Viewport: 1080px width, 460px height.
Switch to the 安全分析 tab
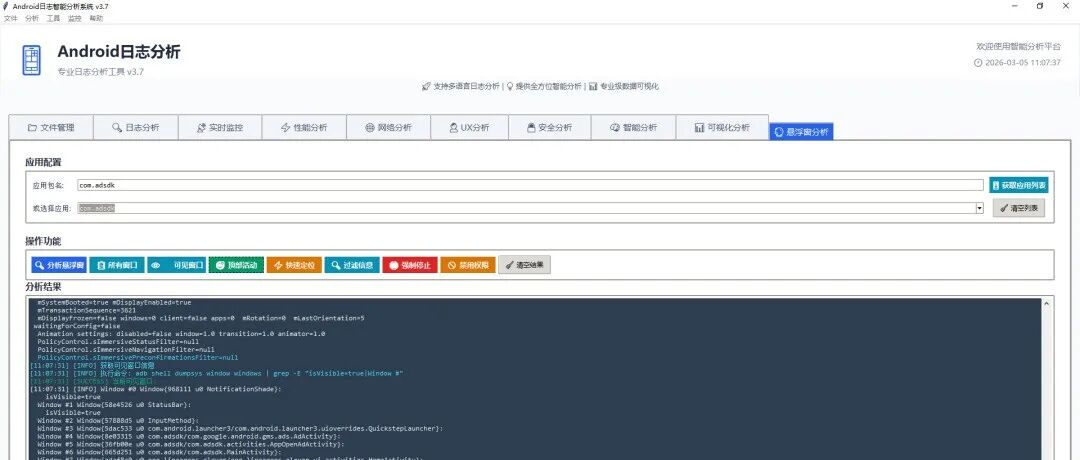[550, 127]
